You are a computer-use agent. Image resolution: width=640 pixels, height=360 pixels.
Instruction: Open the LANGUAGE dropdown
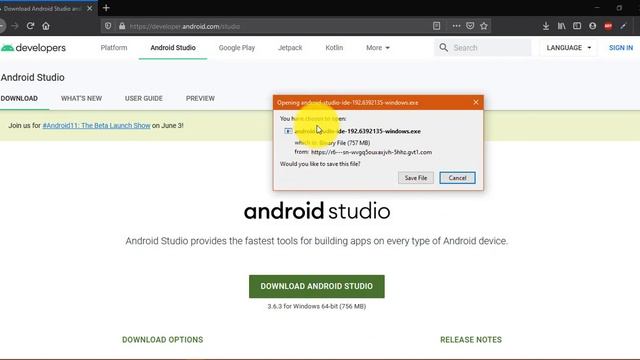click(x=569, y=48)
